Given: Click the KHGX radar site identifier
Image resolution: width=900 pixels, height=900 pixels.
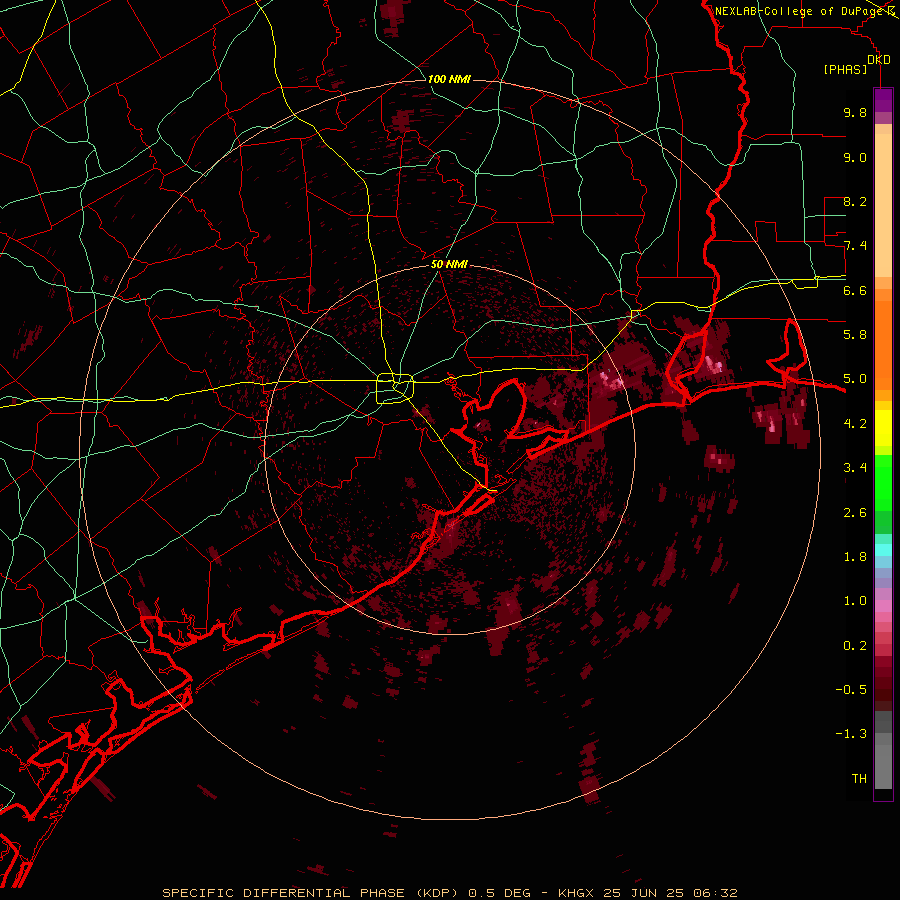Looking at the screenshot, I should point(576,893).
